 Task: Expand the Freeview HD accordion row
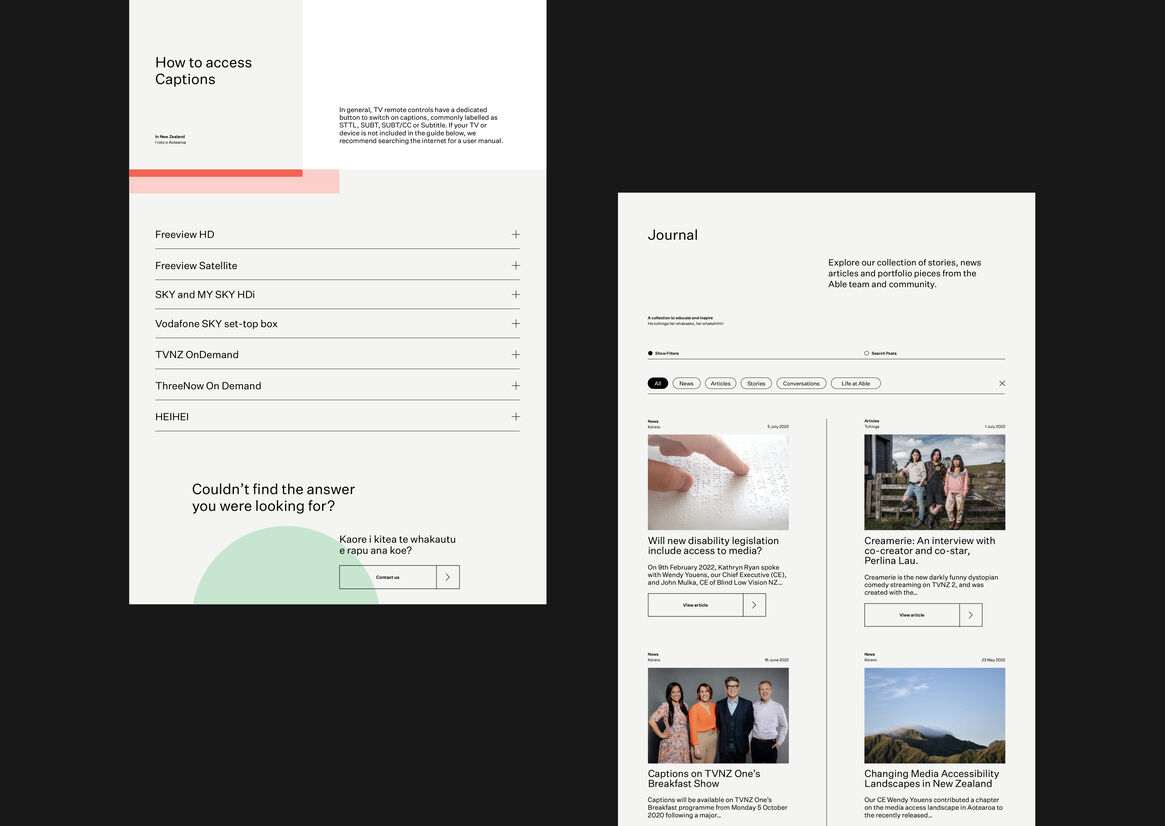click(x=337, y=235)
